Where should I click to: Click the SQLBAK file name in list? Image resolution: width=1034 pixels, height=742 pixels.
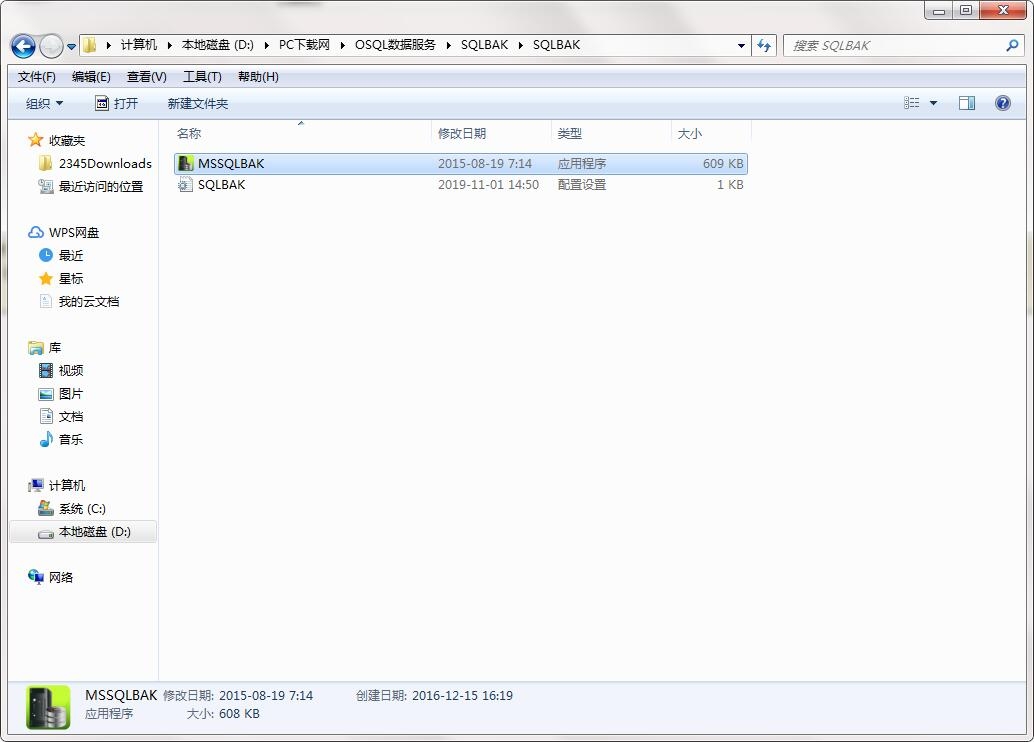coord(222,185)
